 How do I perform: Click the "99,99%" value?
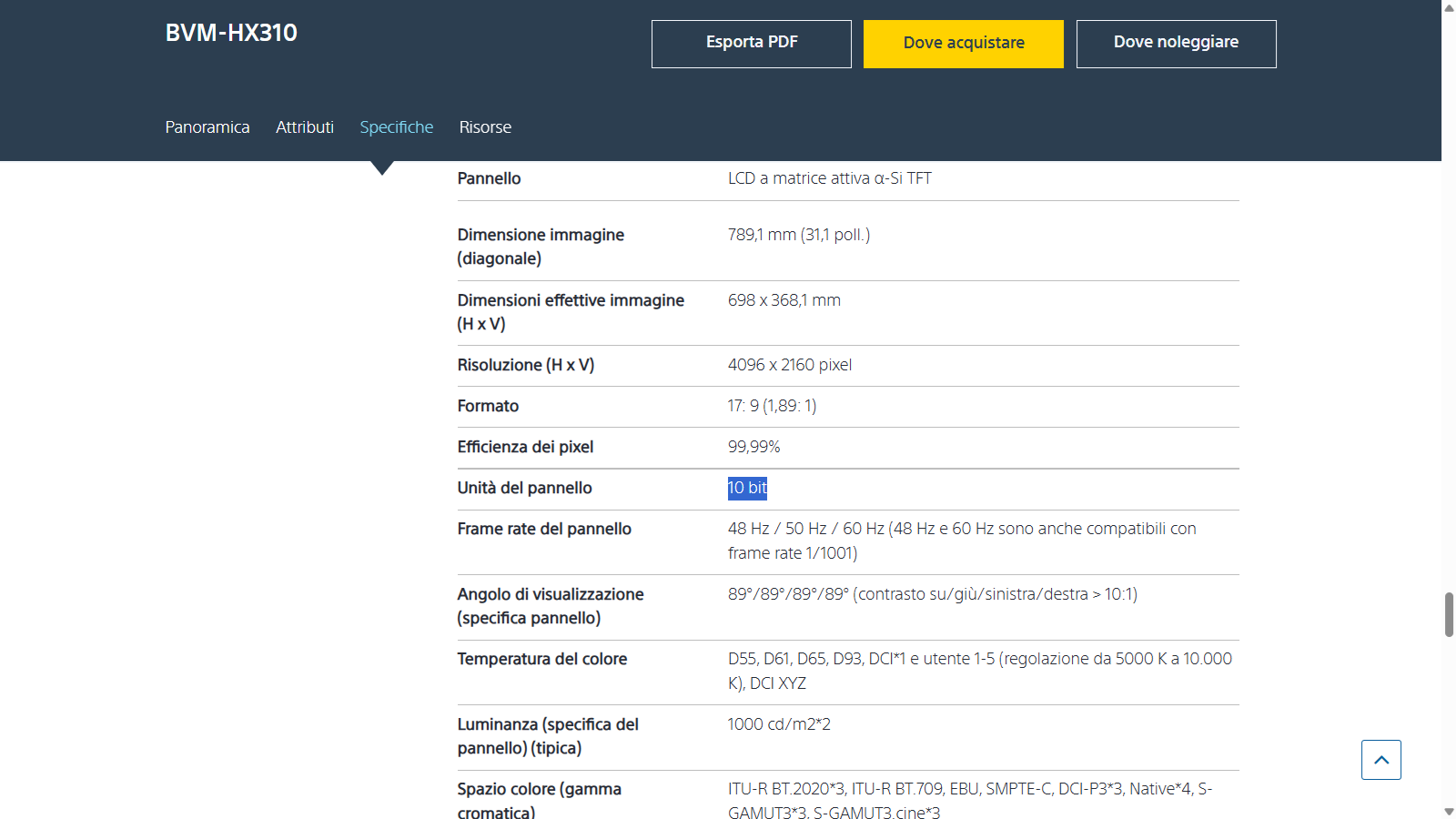pos(754,447)
